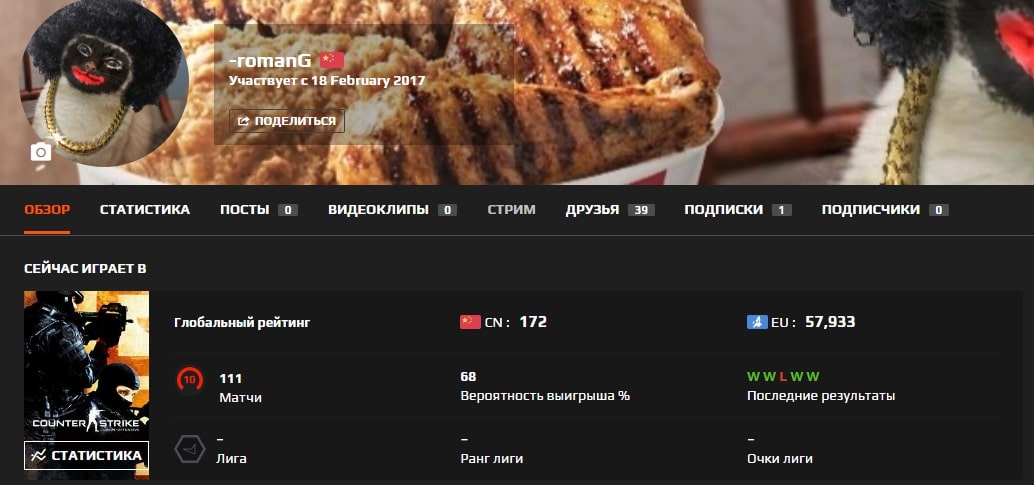The width and height of the screenshot is (1034, 485).
Task: Open the ОБЗОР tab
Action: [47, 210]
